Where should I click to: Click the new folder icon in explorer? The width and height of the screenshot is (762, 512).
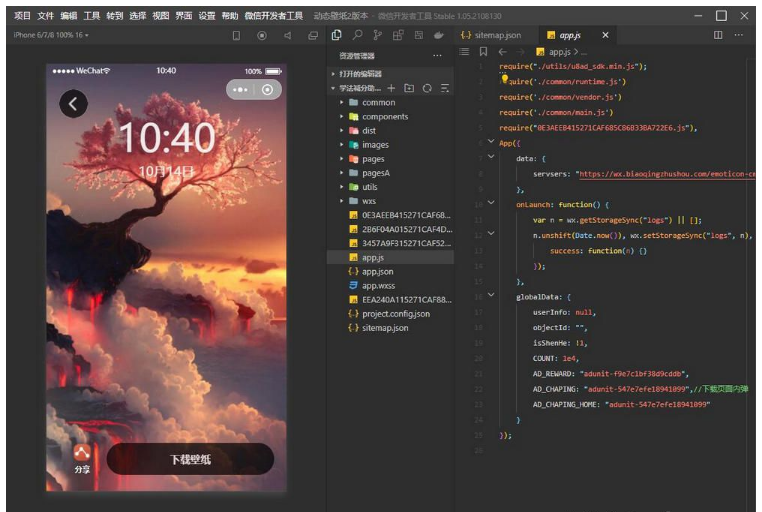(409, 88)
